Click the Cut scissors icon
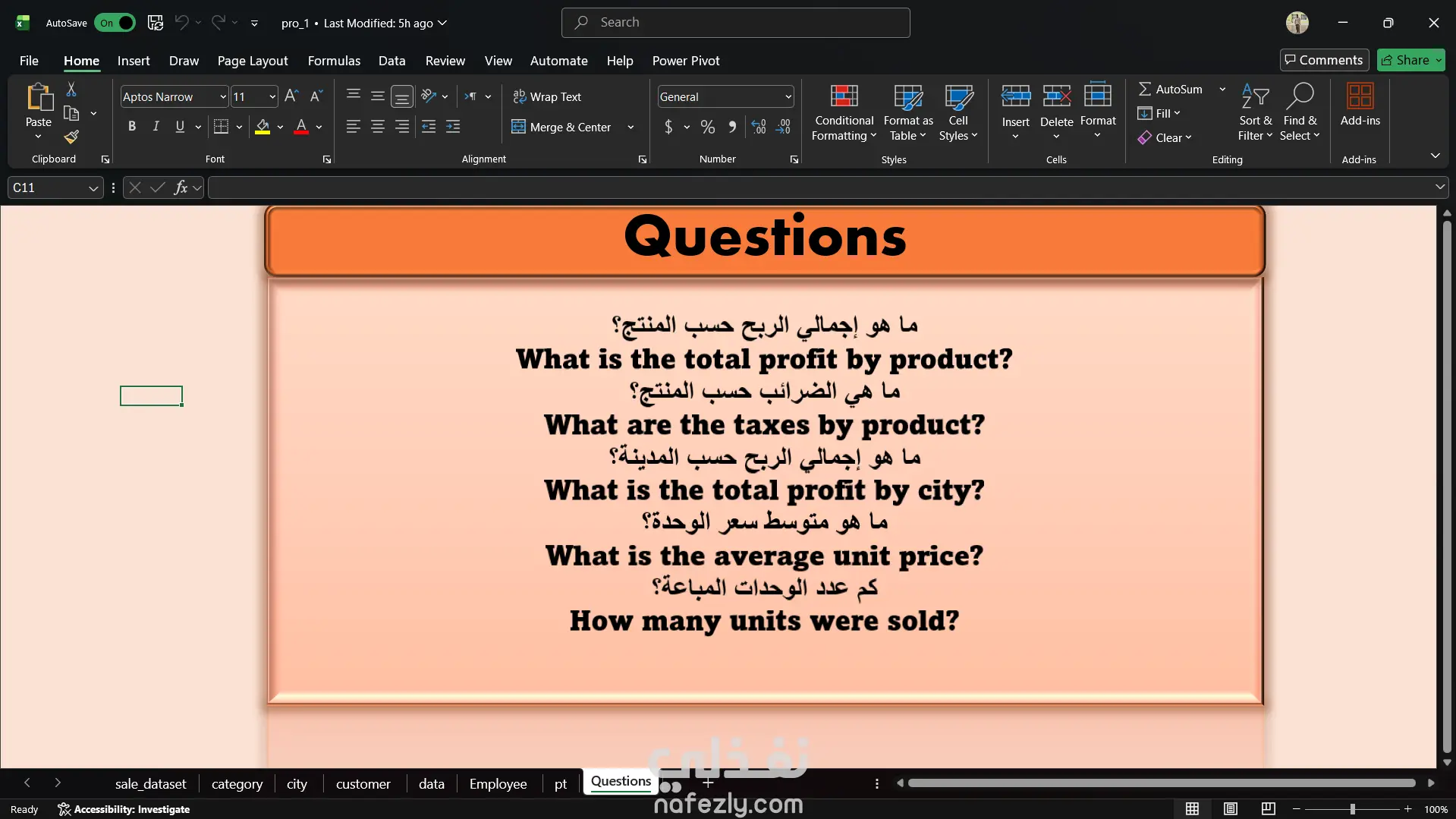Screen dimensions: 1456x819 (71, 90)
